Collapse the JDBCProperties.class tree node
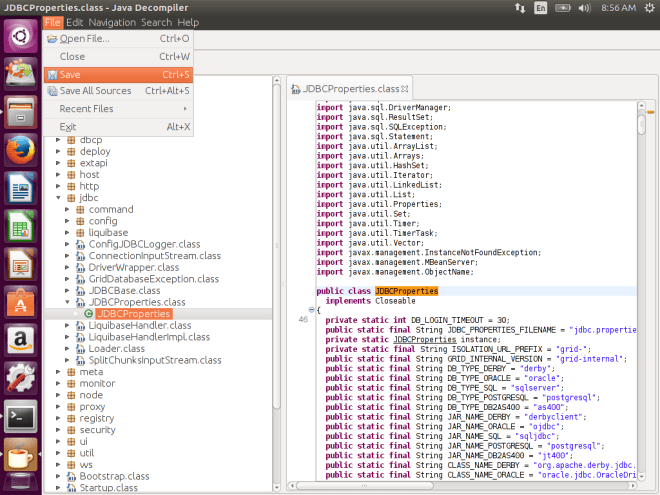The height and width of the screenshot is (495, 660). tap(69, 302)
